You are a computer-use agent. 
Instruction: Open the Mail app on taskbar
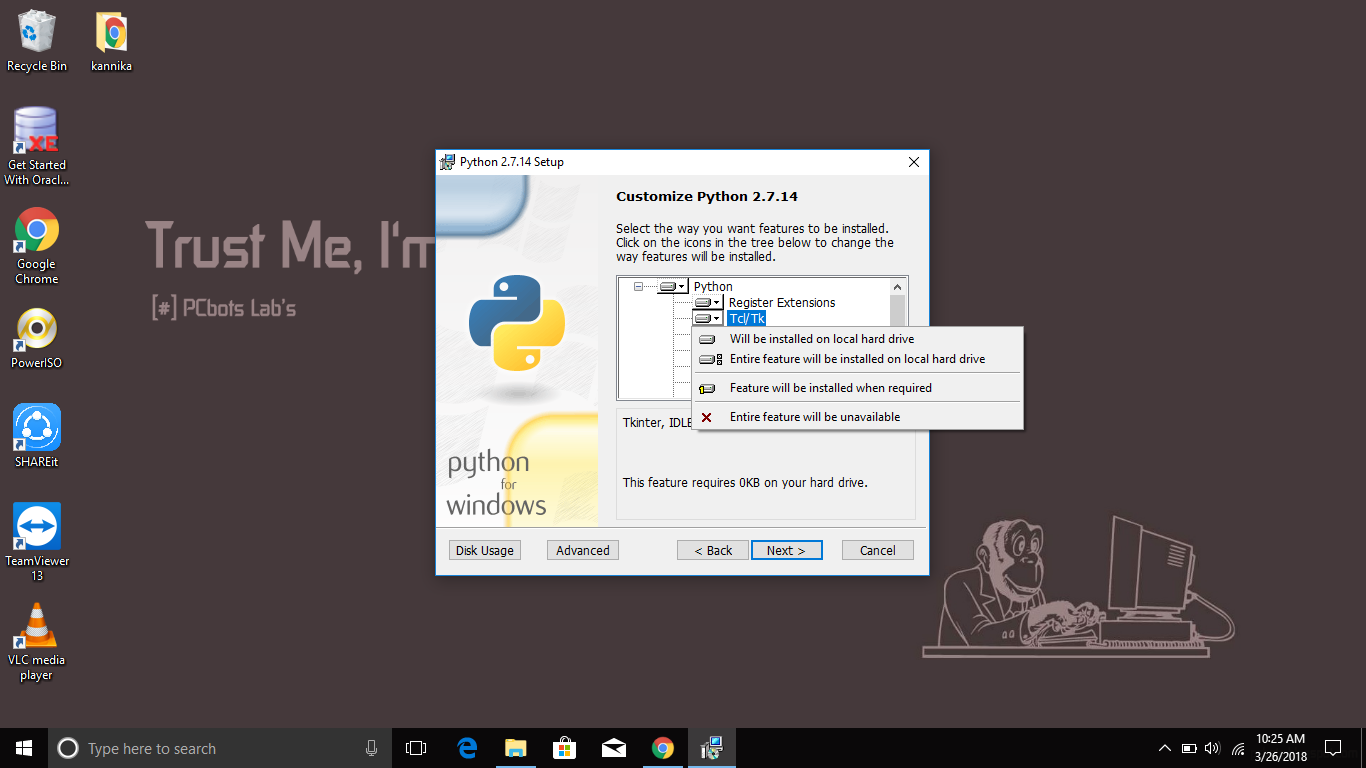pyautogui.click(x=614, y=748)
